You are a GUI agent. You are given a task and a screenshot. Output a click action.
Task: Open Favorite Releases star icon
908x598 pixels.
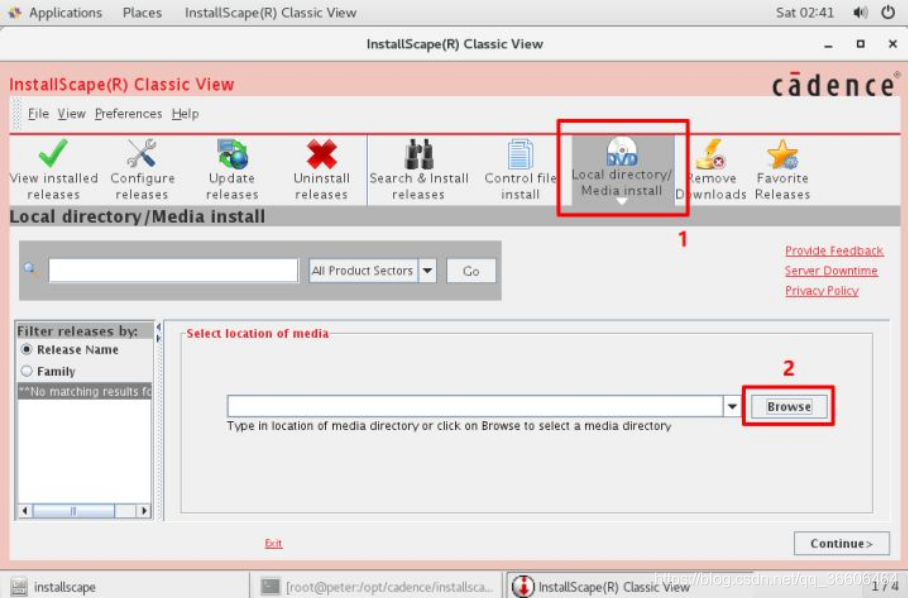coord(782,156)
